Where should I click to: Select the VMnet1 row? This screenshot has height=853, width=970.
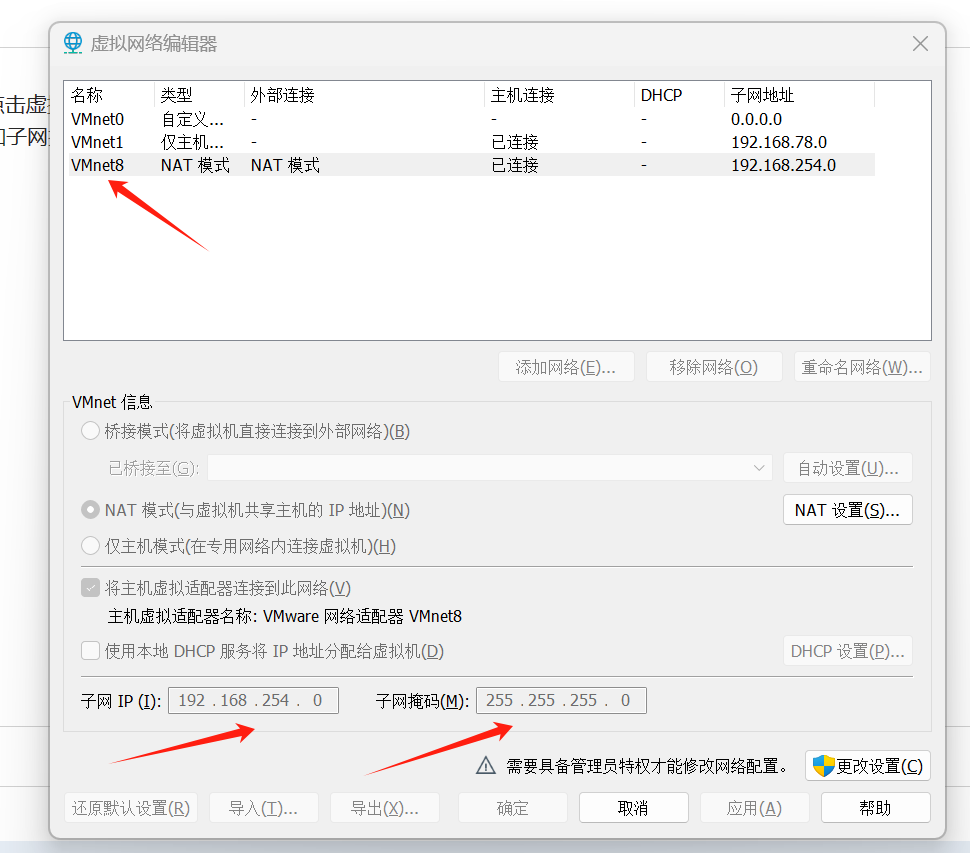point(471,142)
